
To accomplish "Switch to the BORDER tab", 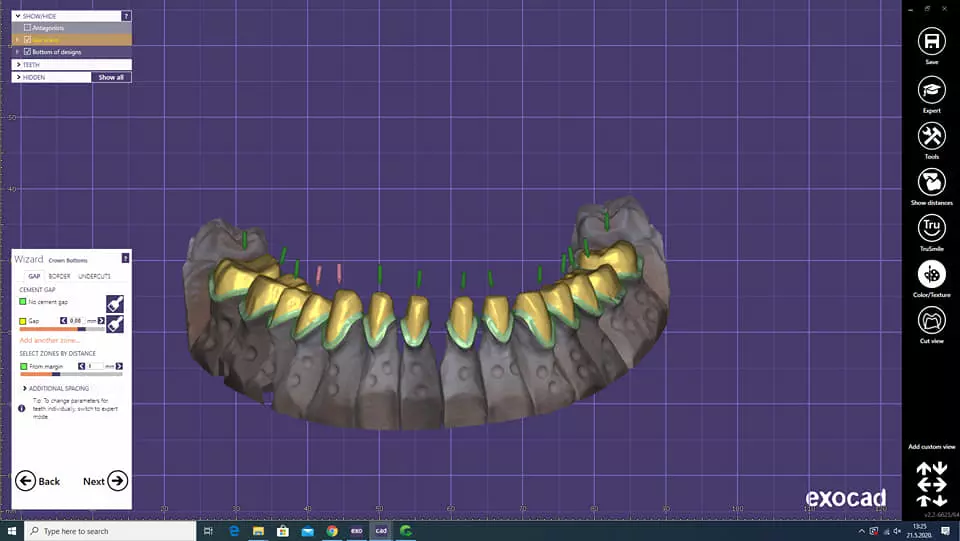I will coord(59,276).
